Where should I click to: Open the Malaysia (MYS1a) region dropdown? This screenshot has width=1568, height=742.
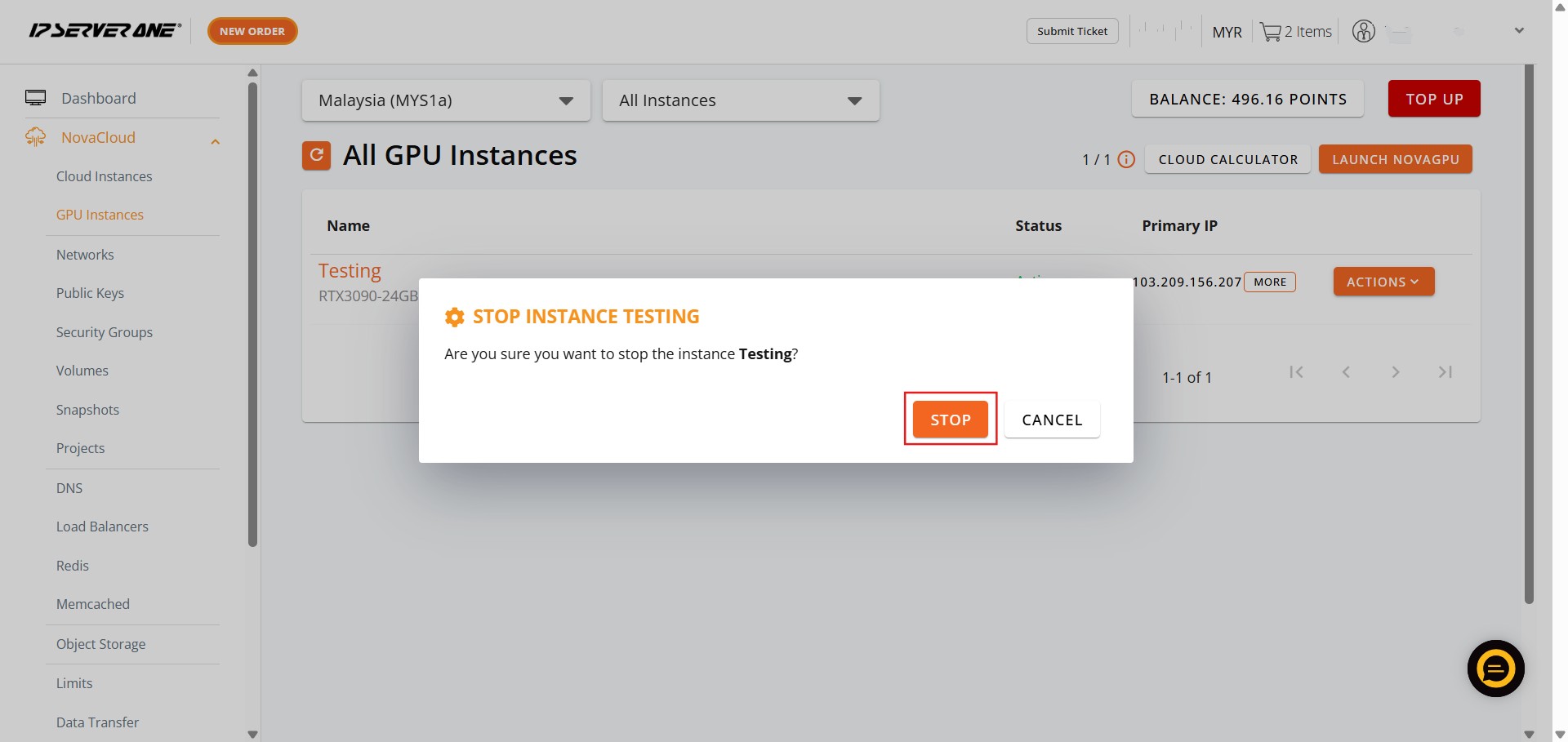(445, 100)
